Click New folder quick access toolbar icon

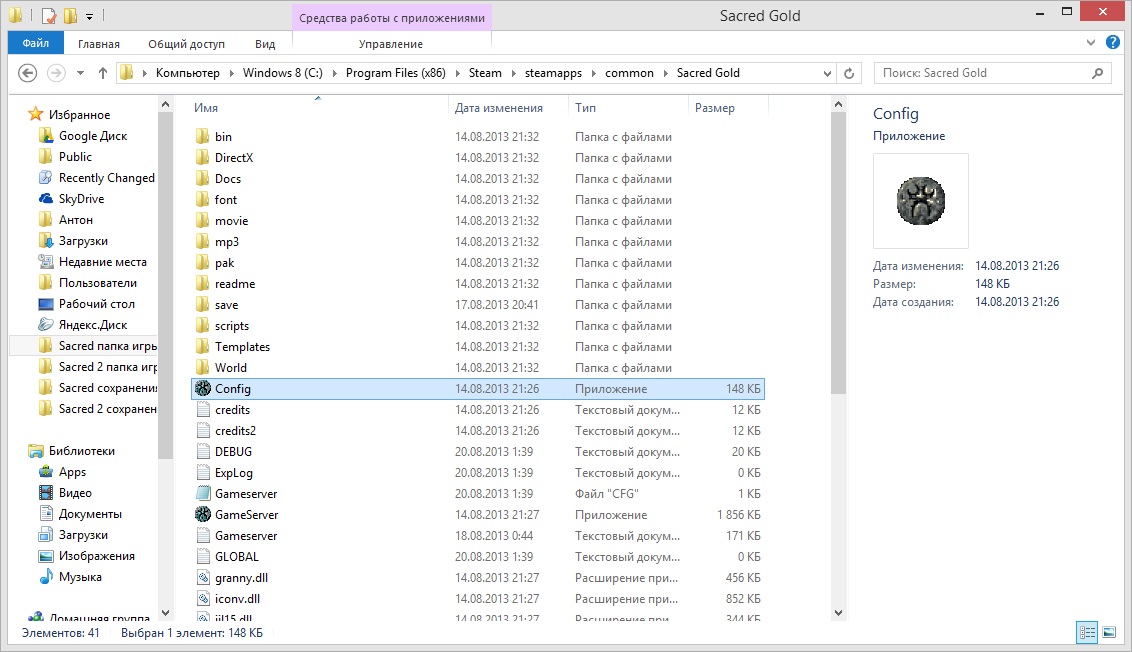(x=70, y=15)
